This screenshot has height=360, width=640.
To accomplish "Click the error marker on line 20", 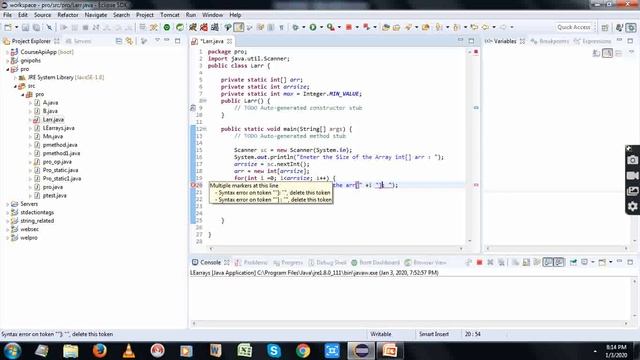I will (x=193, y=185).
